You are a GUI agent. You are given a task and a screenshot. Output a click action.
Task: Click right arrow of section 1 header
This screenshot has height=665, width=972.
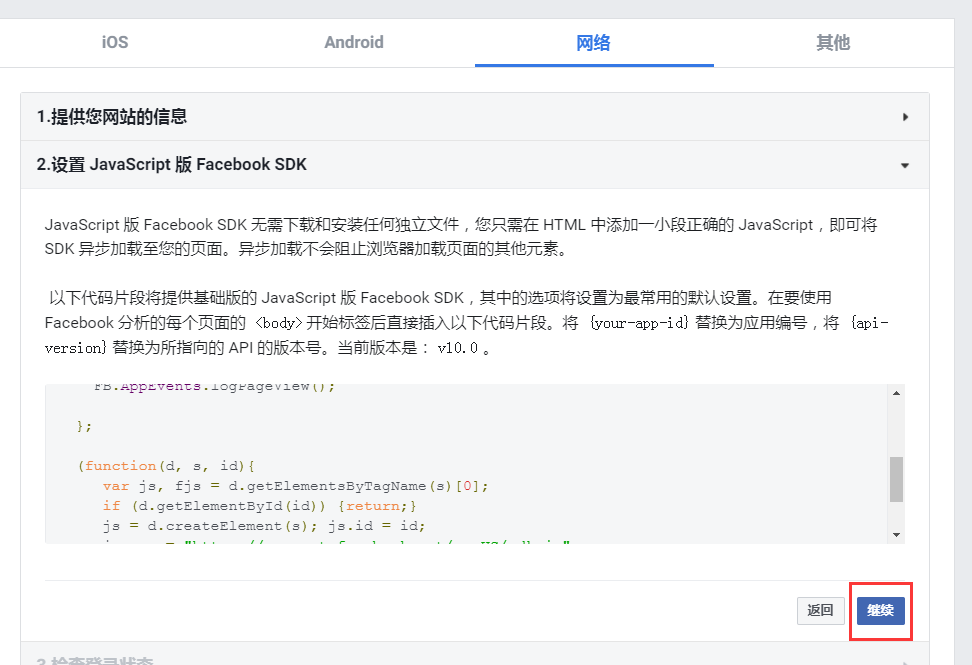[905, 117]
